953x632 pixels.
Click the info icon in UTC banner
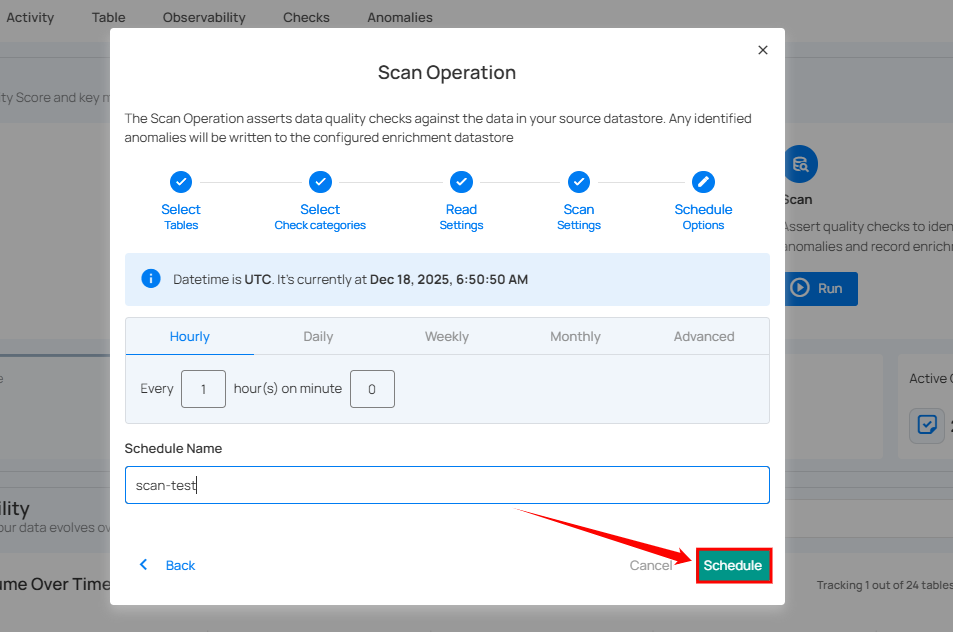coord(151,279)
